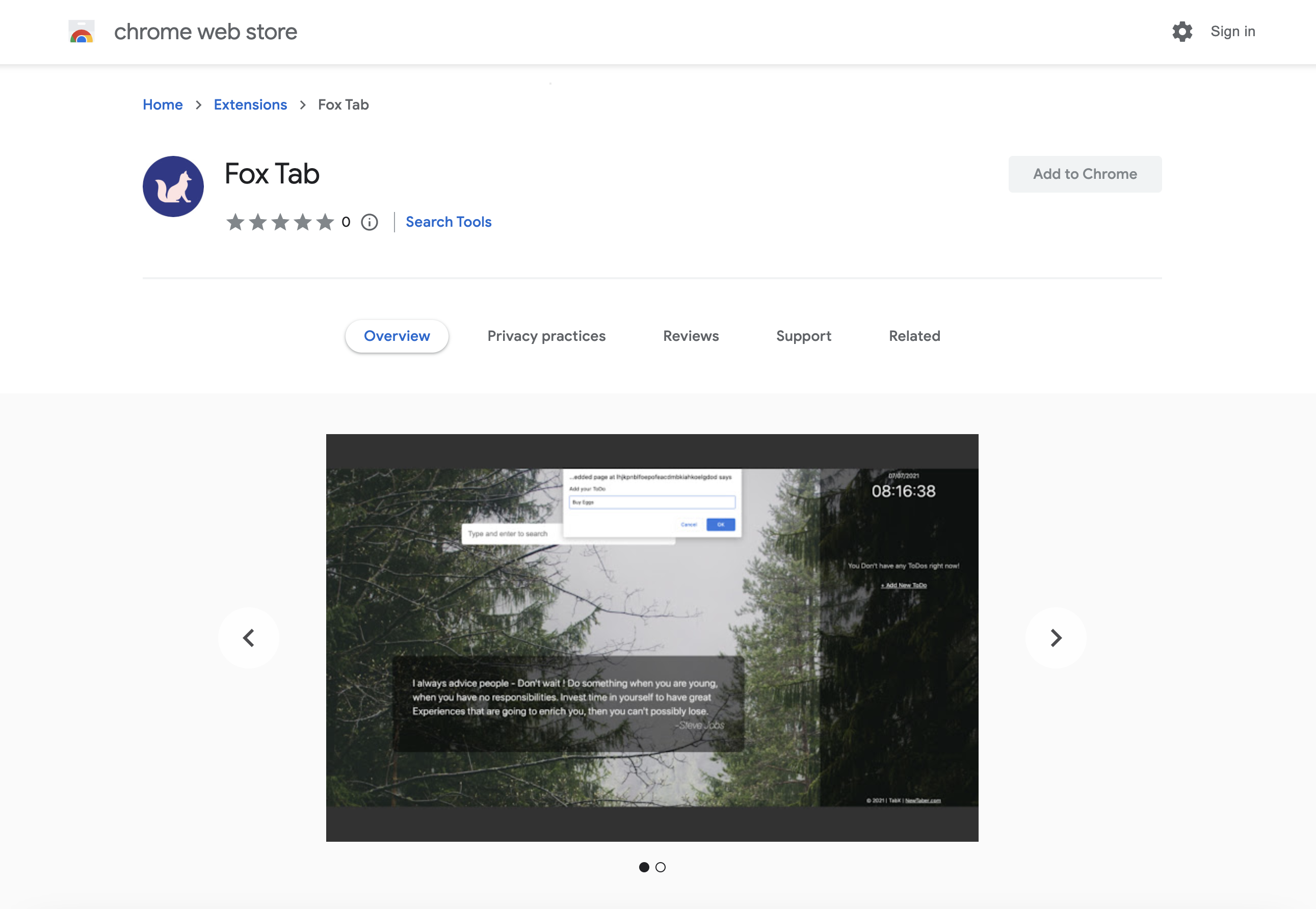
Task: Click the extension screenshot preview image
Action: tap(652, 637)
